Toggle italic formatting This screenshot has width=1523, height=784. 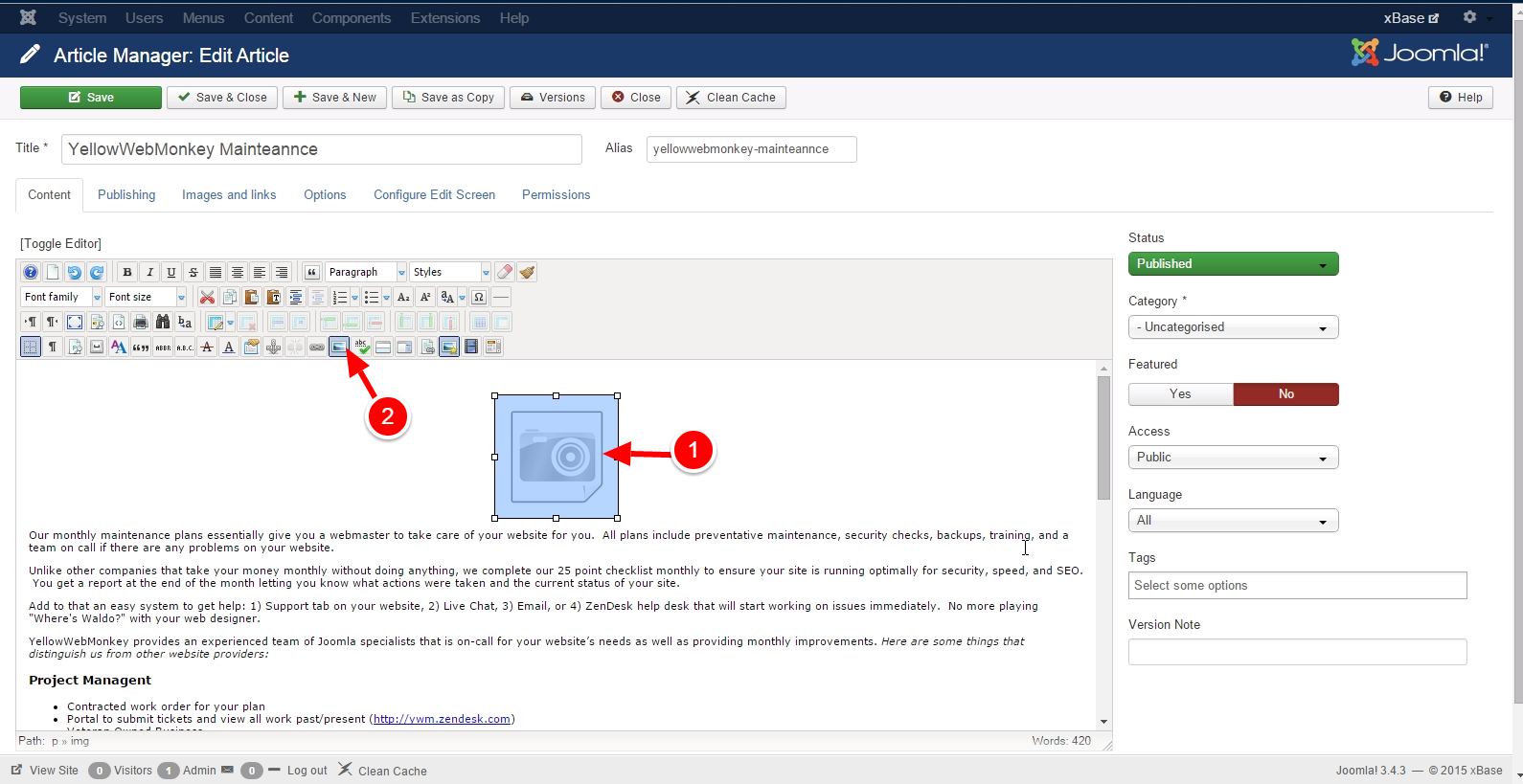[x=149, y=272]
